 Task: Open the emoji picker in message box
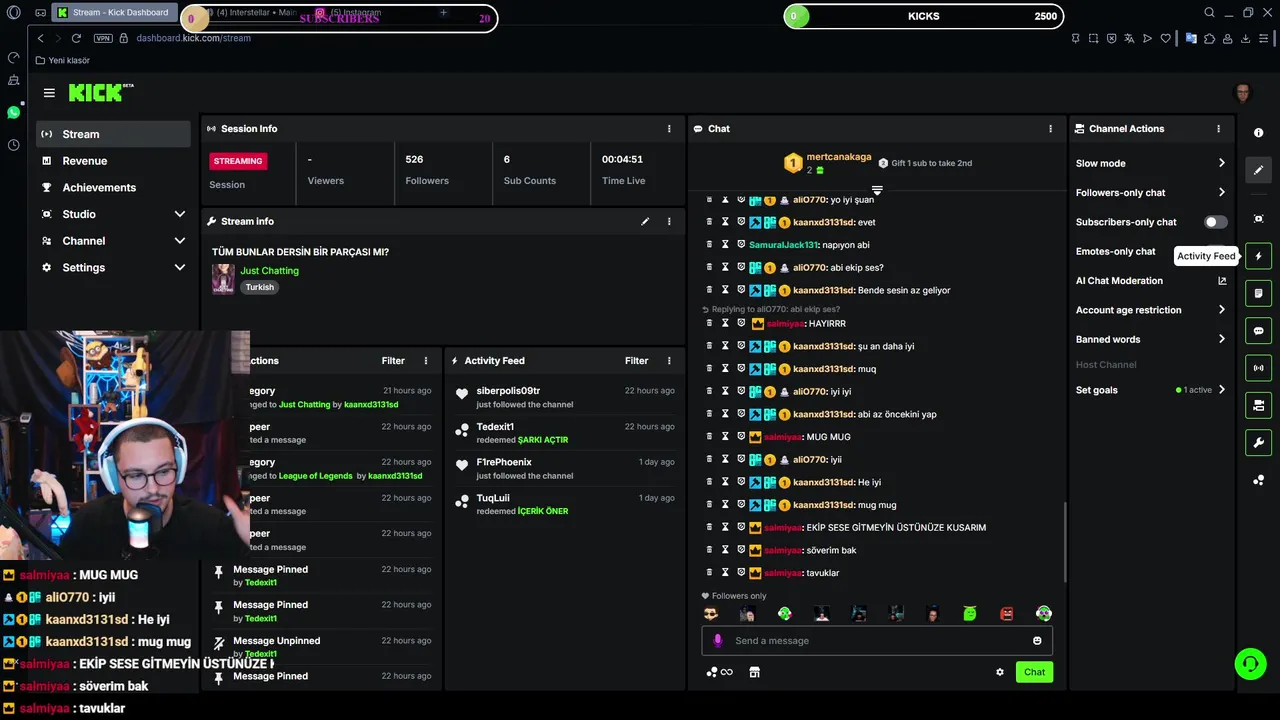[x=1037, y=641]
